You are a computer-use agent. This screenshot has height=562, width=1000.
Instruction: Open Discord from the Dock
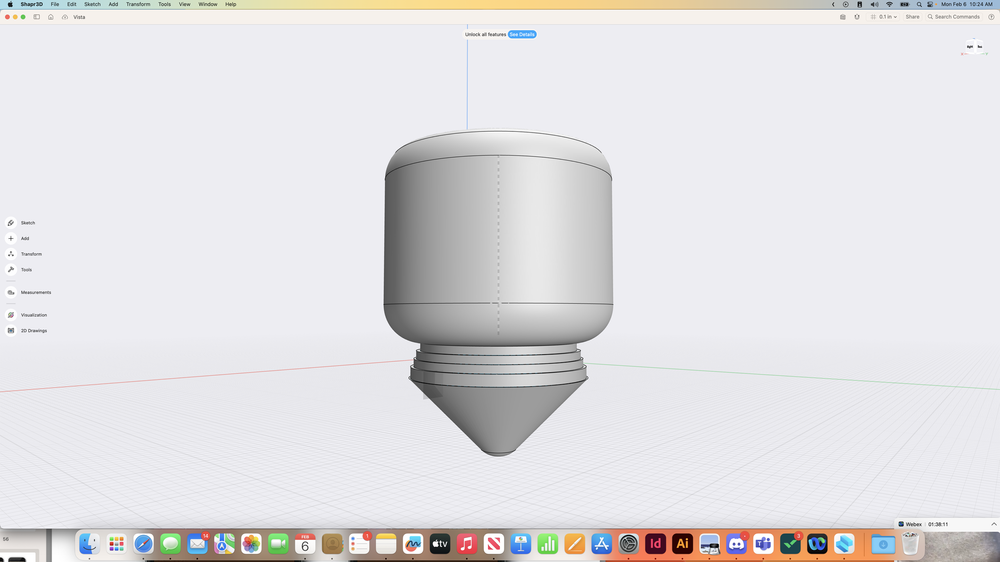click(x=736, y=544)
